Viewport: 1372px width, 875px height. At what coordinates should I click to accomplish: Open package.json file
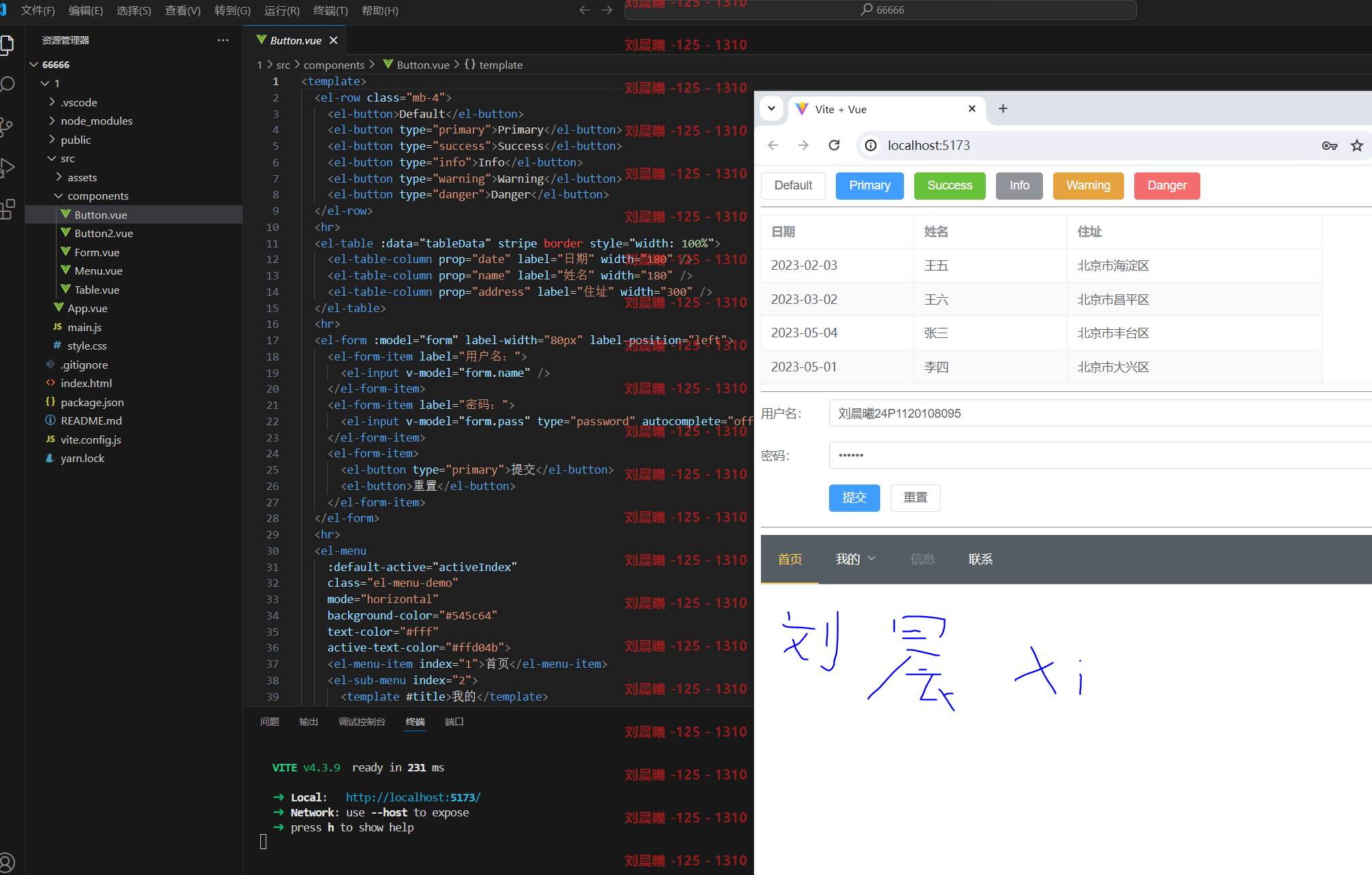(x=92, y=402)
